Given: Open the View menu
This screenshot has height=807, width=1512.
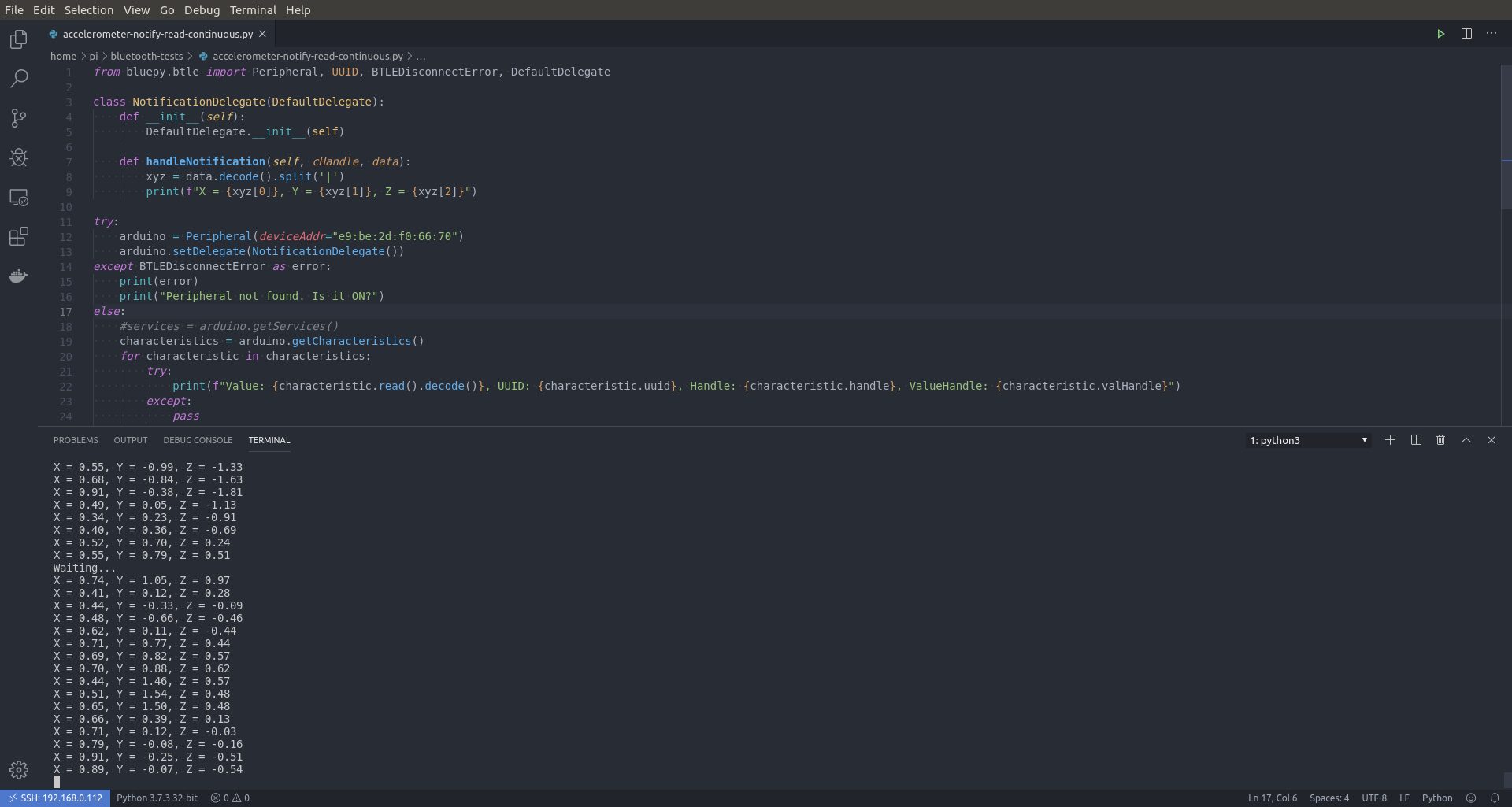Looking at the screenshot, I should (x=136, y=10).
